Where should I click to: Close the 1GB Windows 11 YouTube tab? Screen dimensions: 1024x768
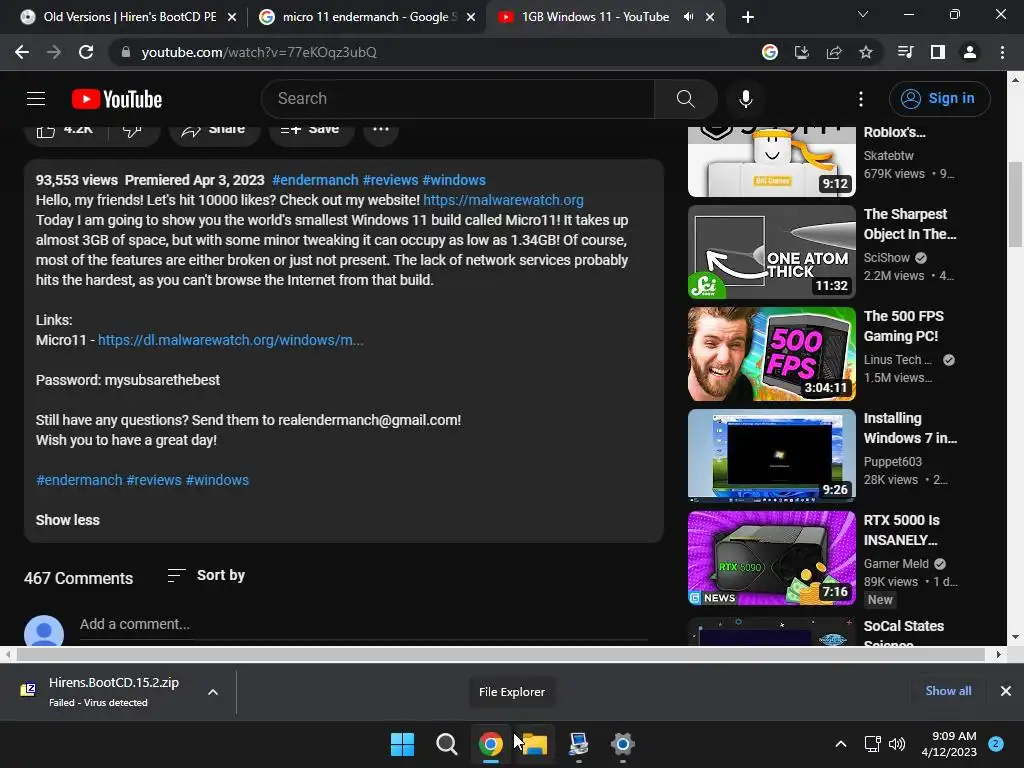coord(710,17)
